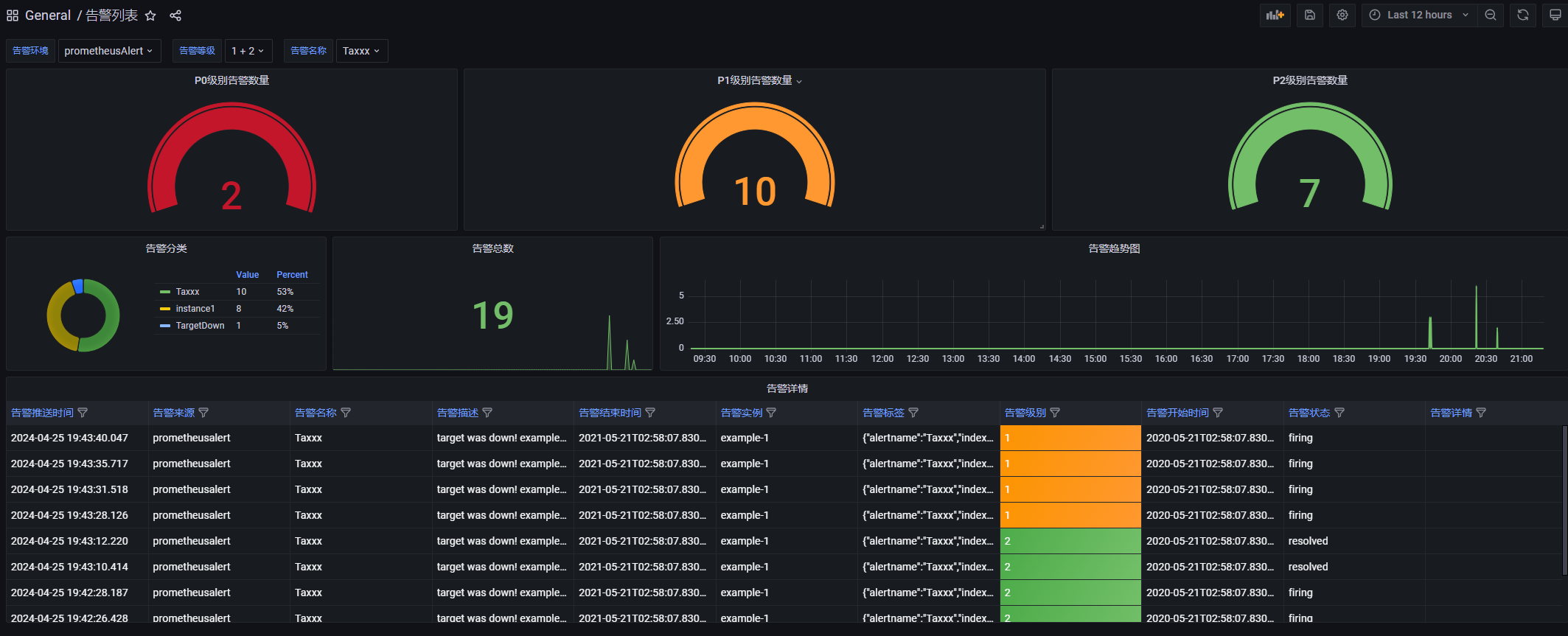Click level 1 cell in 19:43:31.518 row
Viewport: 1568px width, 636px height.
point(1070,489)
